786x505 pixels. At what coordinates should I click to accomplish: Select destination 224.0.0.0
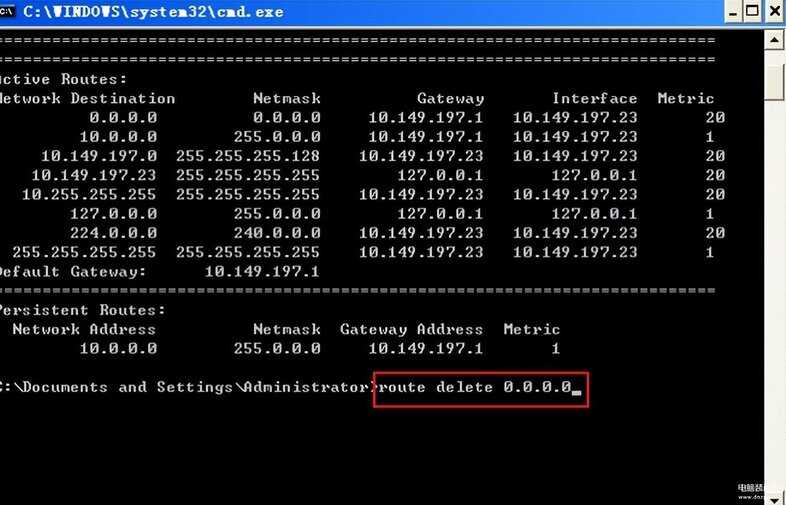point(114,233)
